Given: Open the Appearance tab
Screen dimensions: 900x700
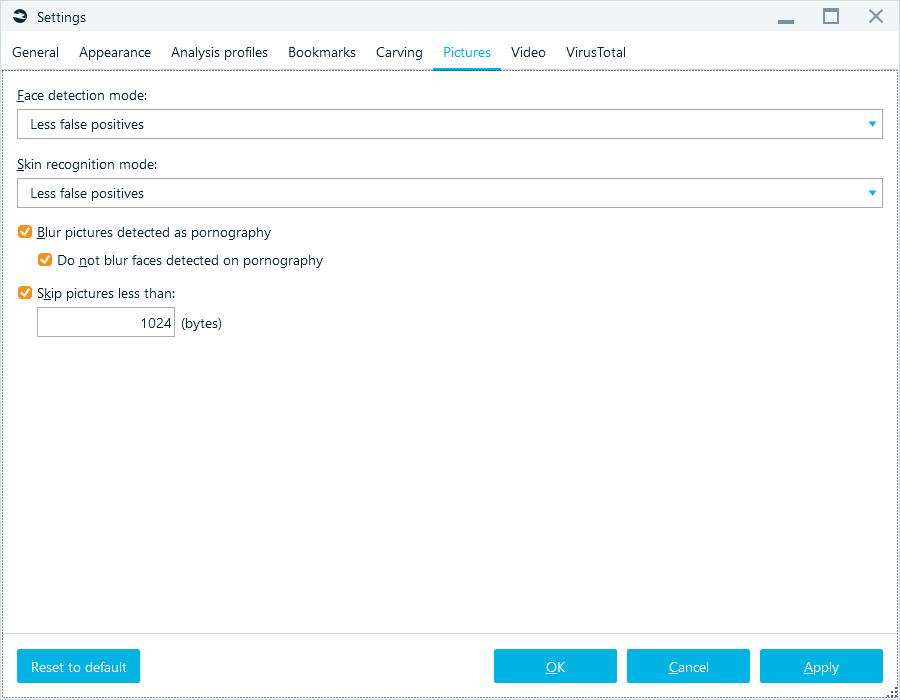Looking at the screenshot, I should (115, 52).
